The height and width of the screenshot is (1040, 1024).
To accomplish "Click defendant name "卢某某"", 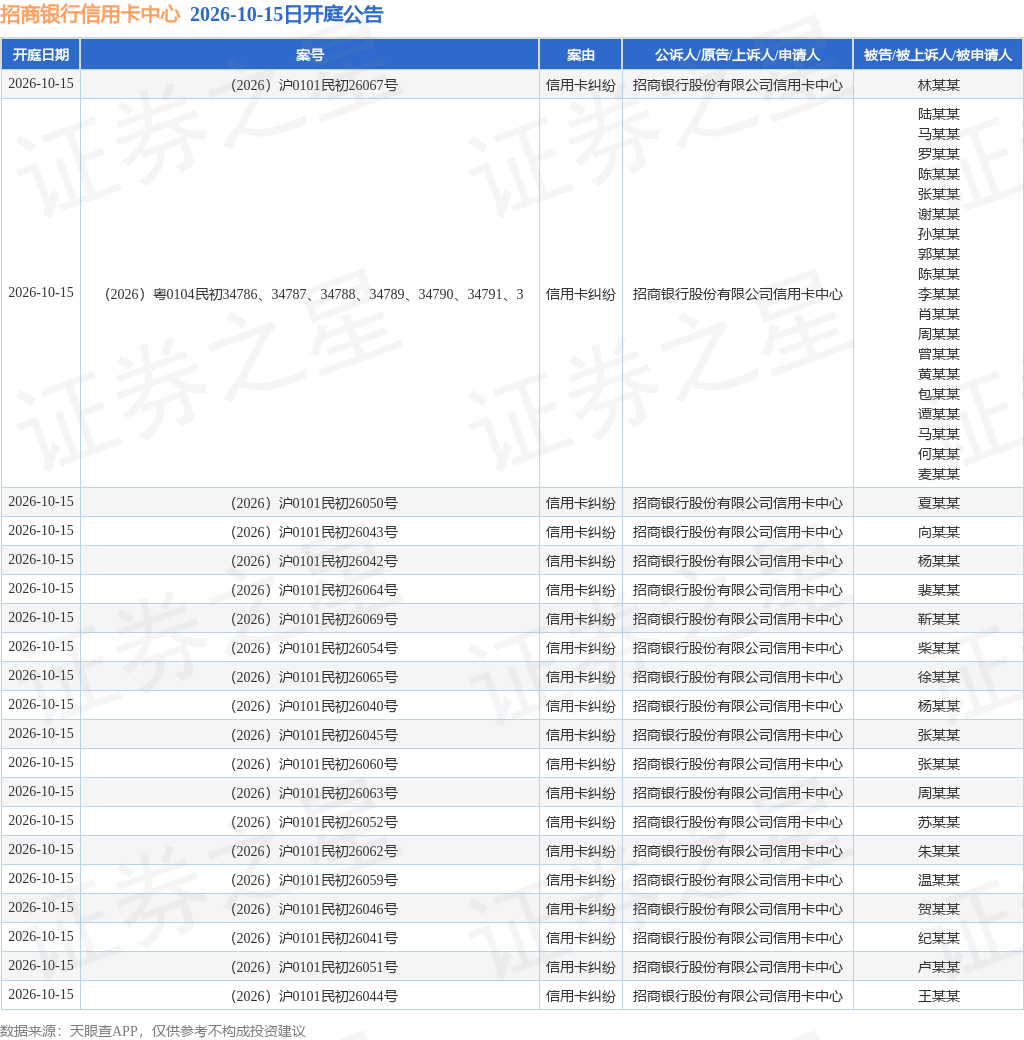I will click(x=938, y=967).
